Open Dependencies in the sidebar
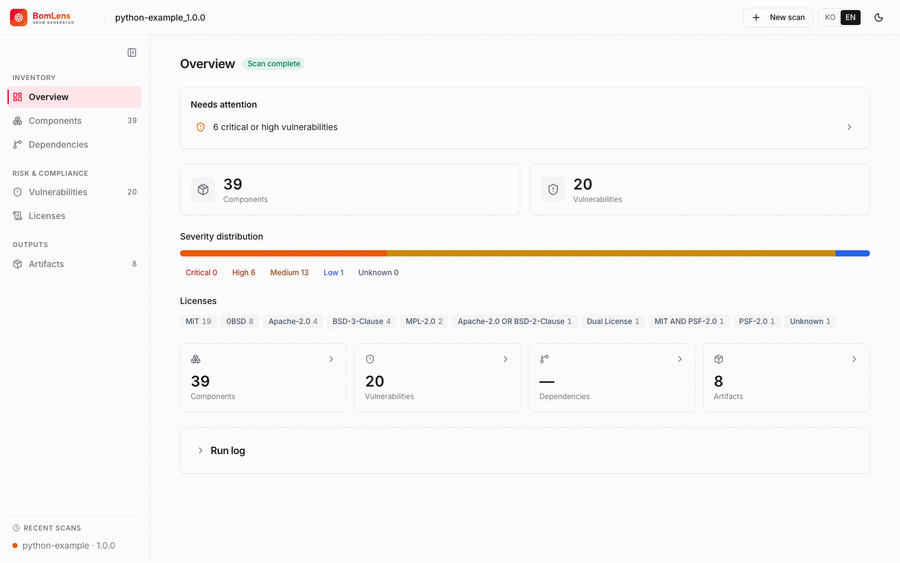900x563 pixels. (75, 145)
